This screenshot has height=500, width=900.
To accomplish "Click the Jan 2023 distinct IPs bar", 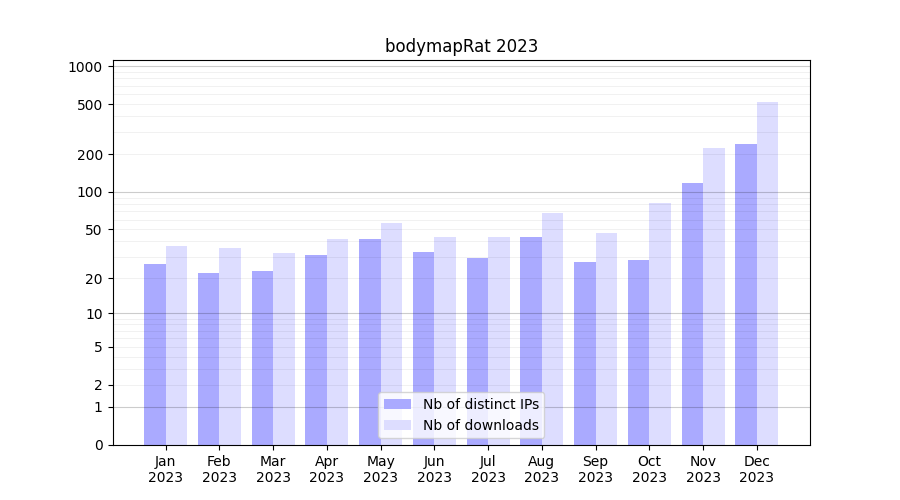I will [x=155, y=354].
